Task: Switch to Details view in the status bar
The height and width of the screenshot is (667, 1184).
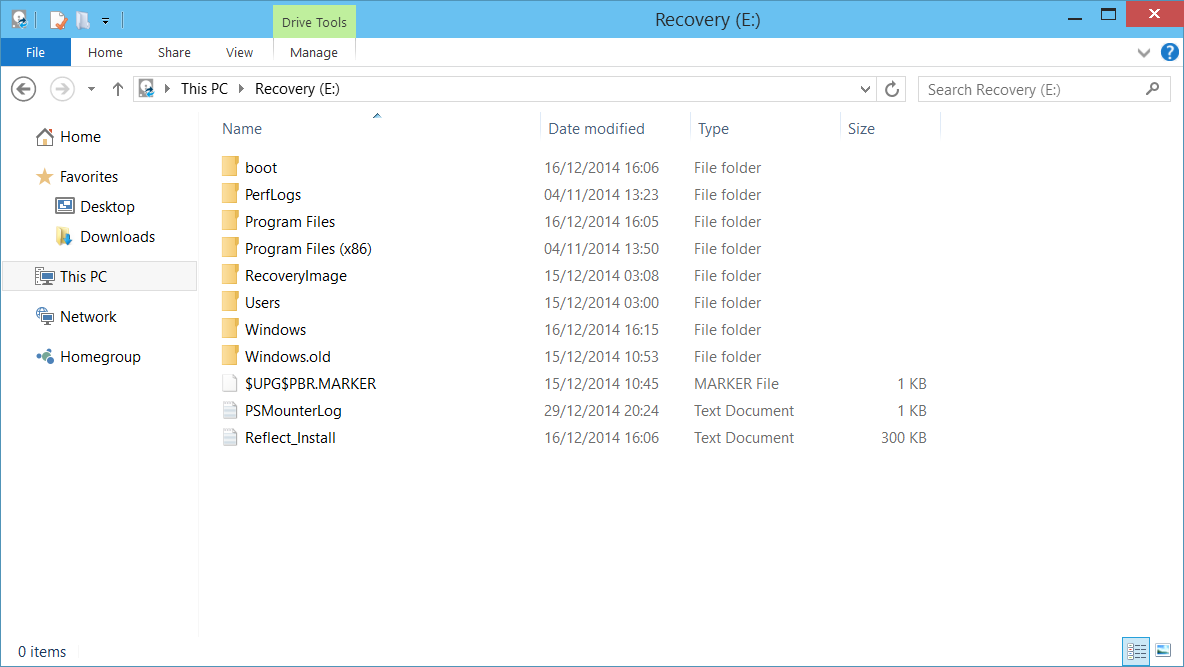Action: point(1136,651)
